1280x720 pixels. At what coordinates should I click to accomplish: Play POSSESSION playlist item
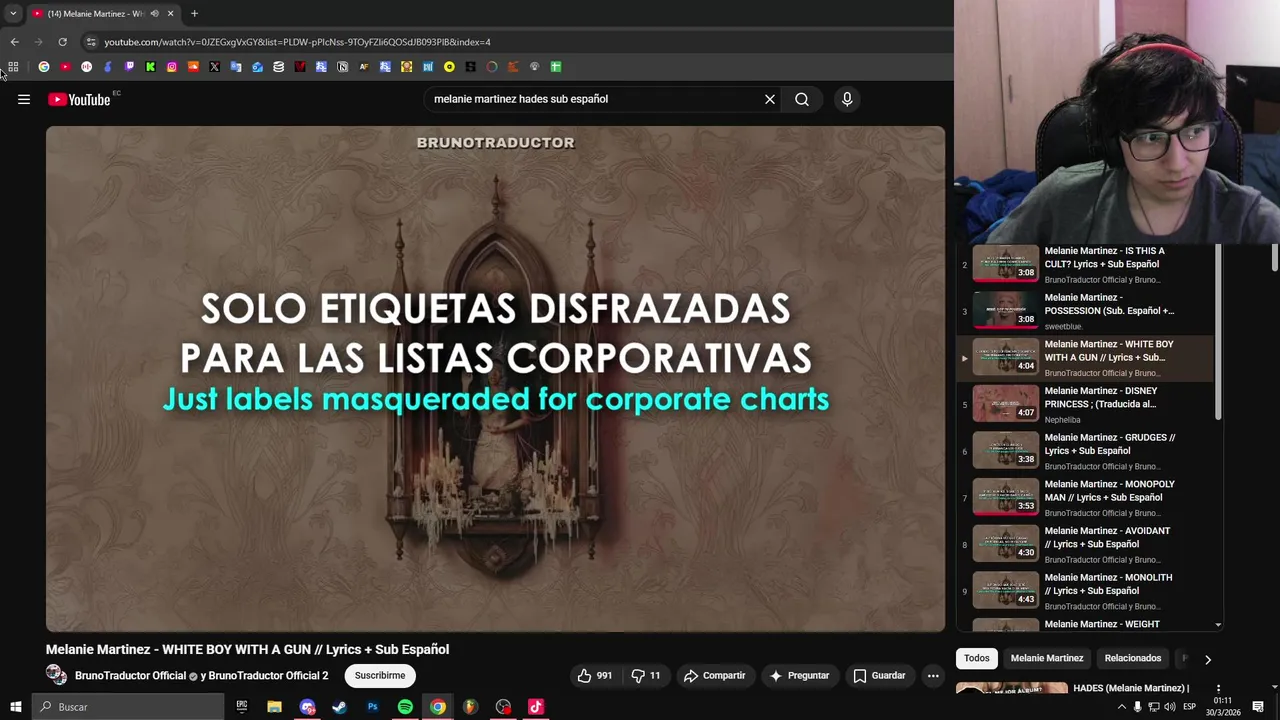pos(1085,311)
